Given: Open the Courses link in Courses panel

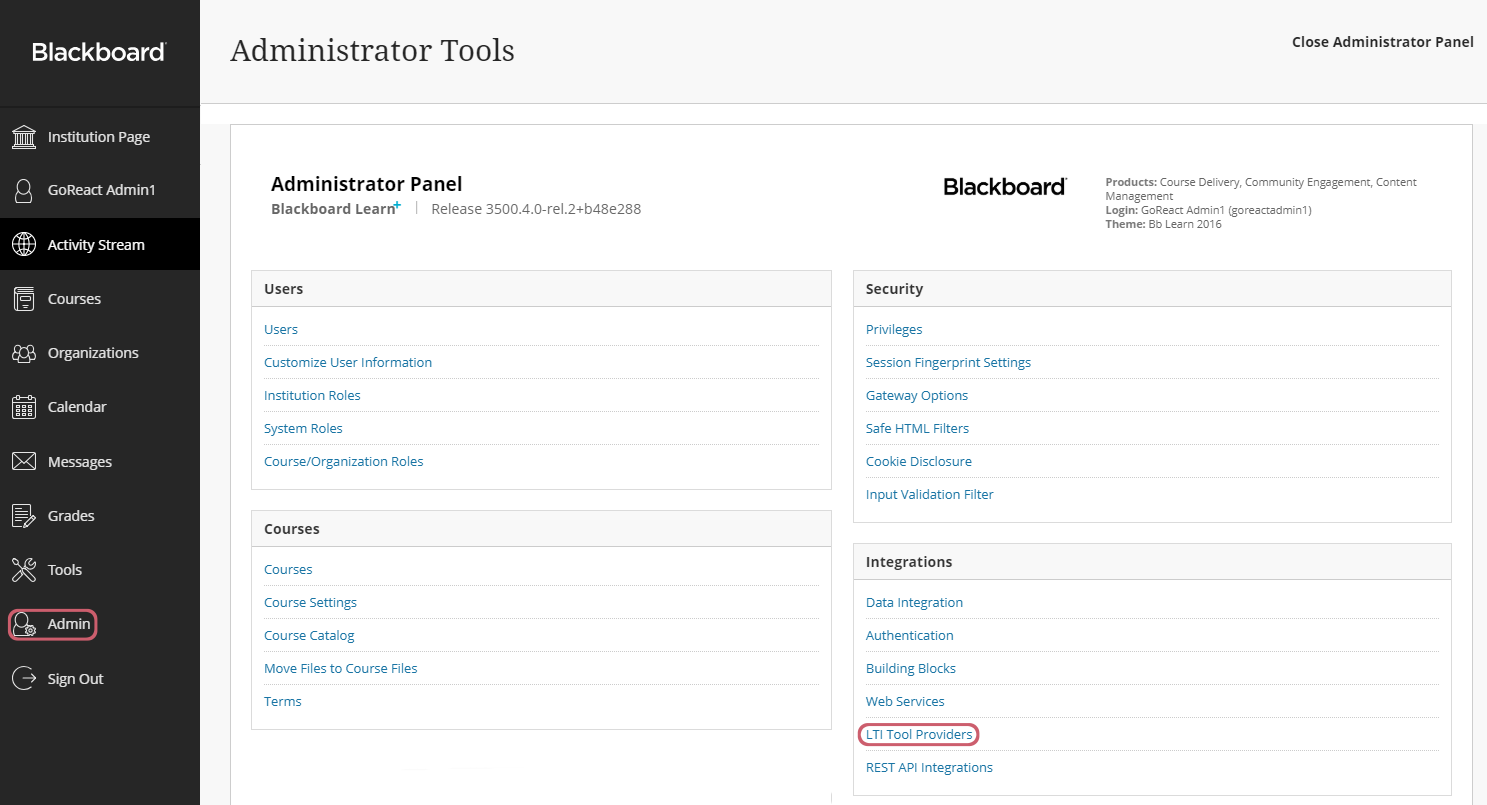Looking at the screenshot, I should [288, 569].
